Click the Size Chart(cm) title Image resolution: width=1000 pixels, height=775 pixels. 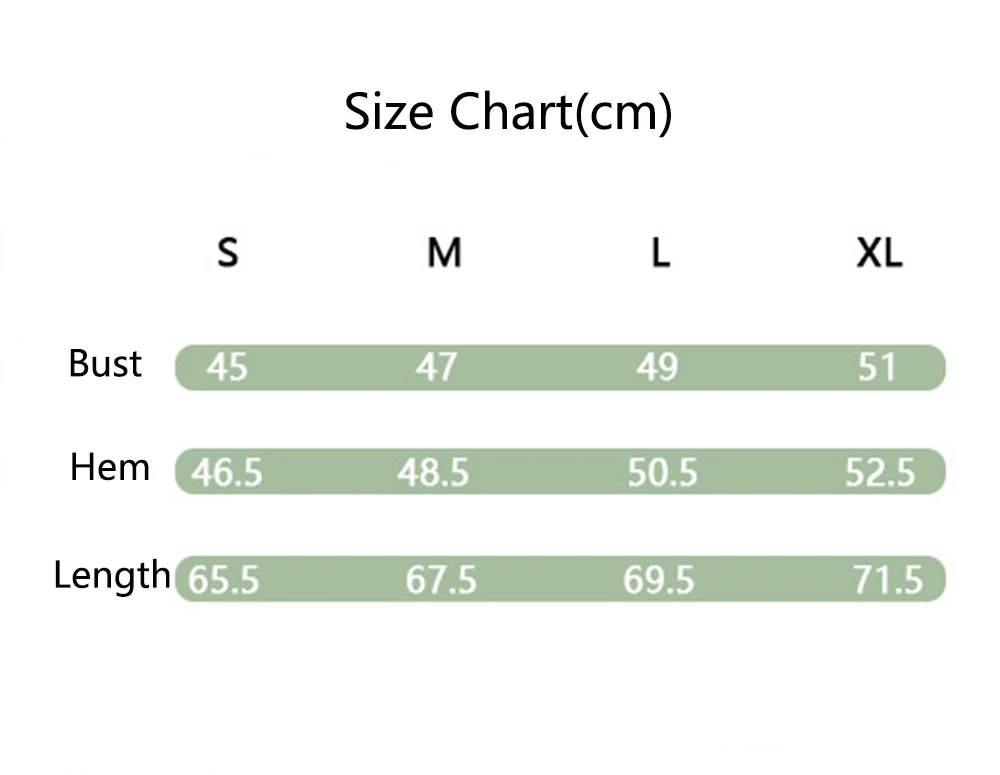pos(508,112)
